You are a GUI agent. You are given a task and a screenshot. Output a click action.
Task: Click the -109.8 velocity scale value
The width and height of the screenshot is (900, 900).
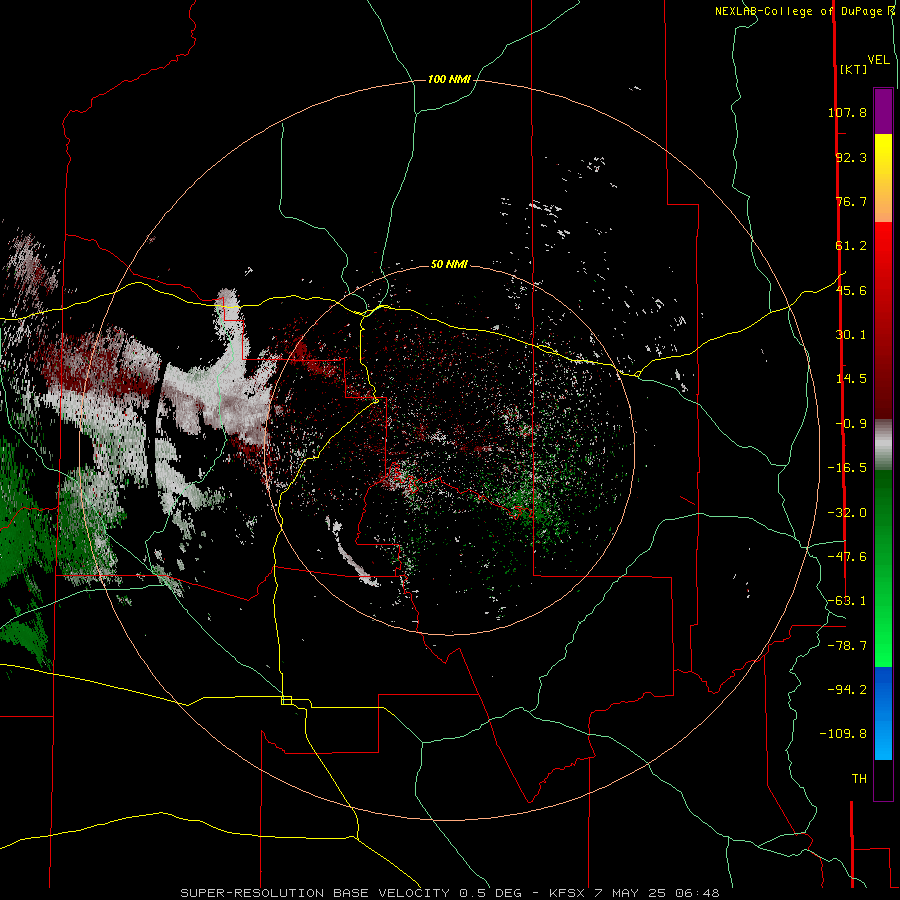point(843,734)
